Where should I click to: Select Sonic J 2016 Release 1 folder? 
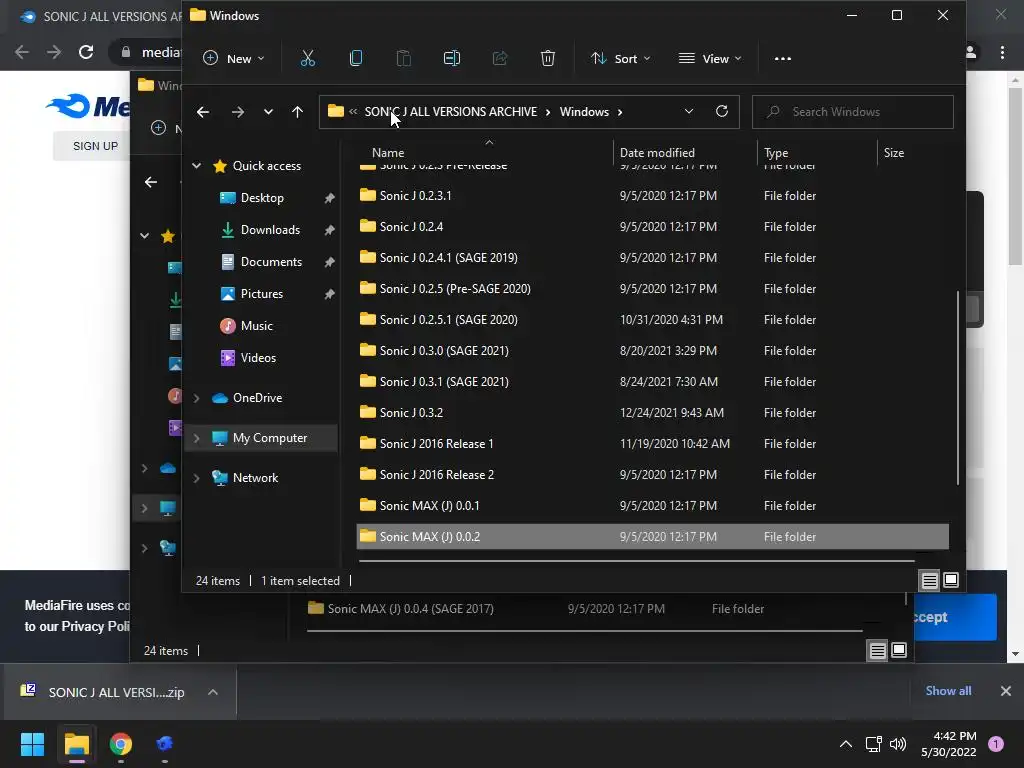[x=652, y=443]
